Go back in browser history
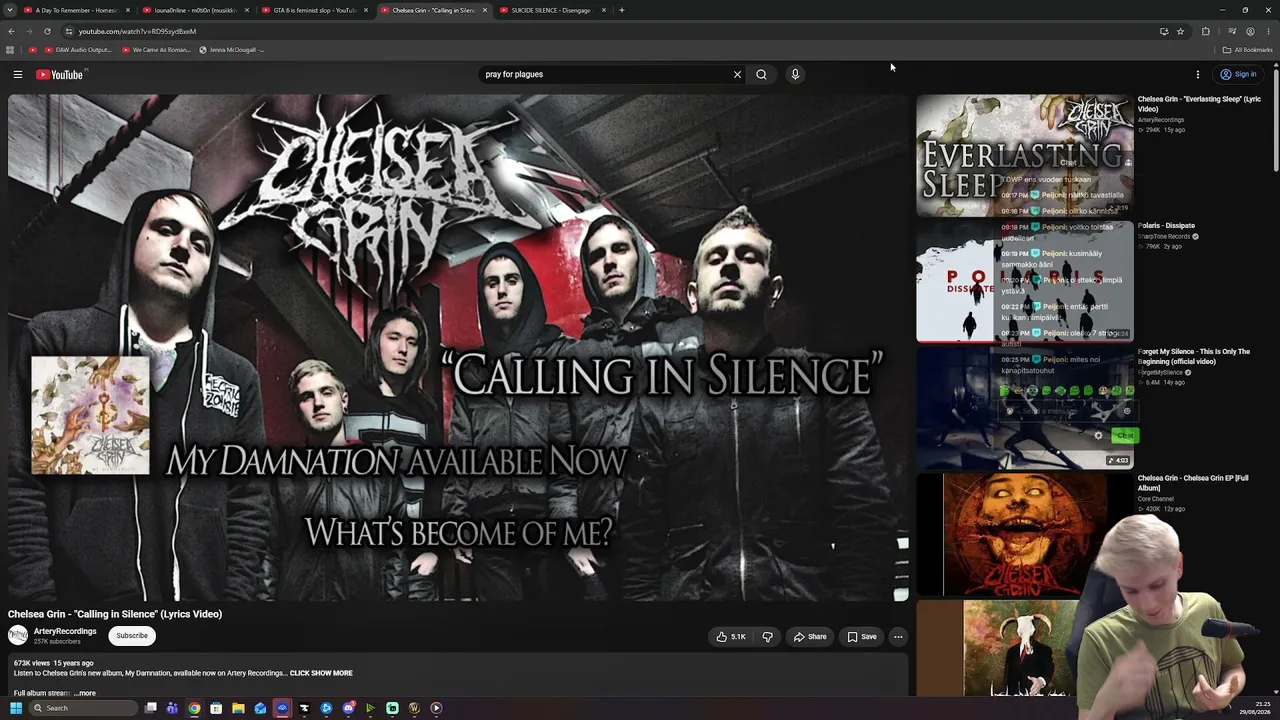The height and width of the screenshot is (720, 1280). click(x=11, y=31)
